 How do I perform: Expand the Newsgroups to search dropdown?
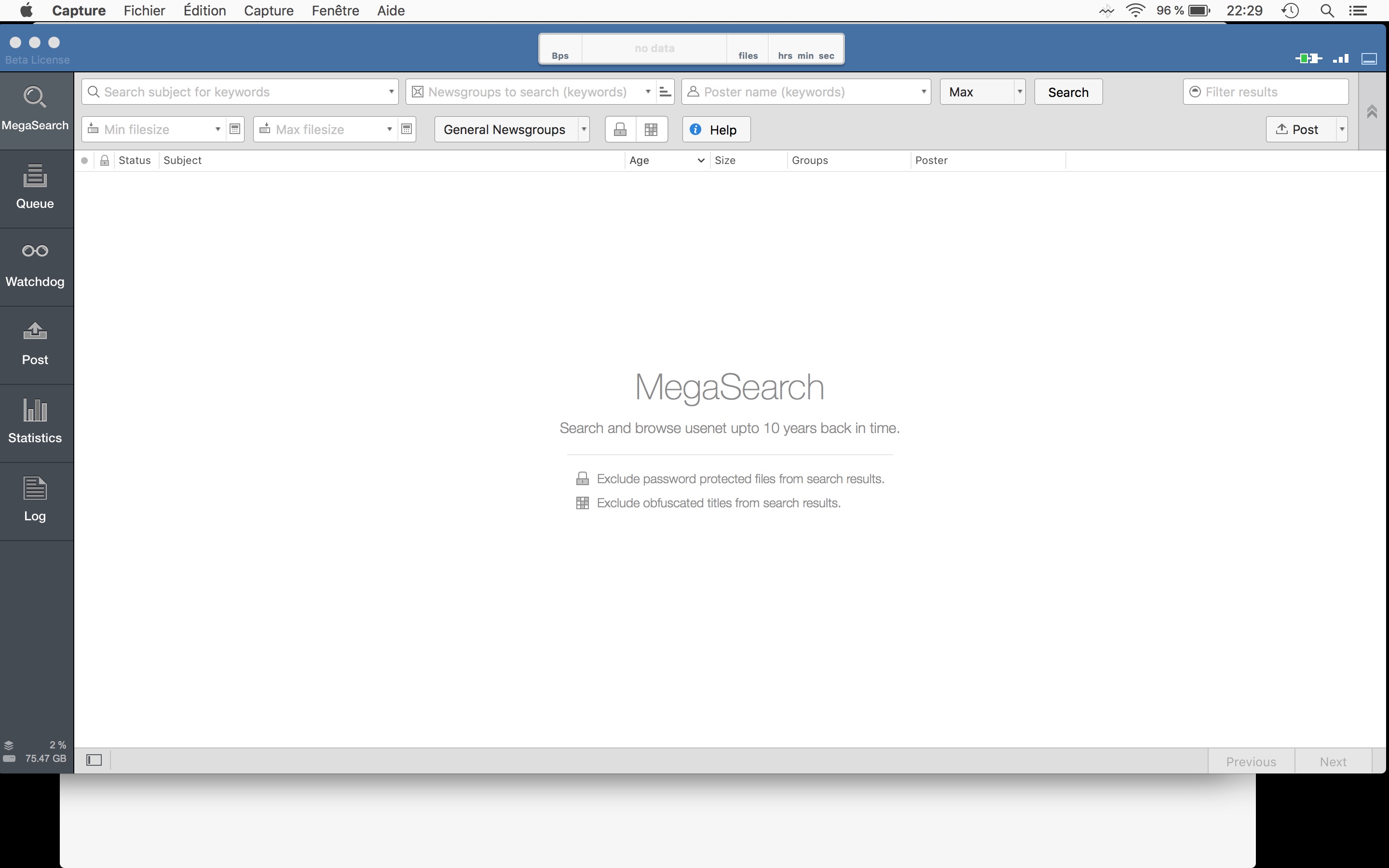coord(647,91)
